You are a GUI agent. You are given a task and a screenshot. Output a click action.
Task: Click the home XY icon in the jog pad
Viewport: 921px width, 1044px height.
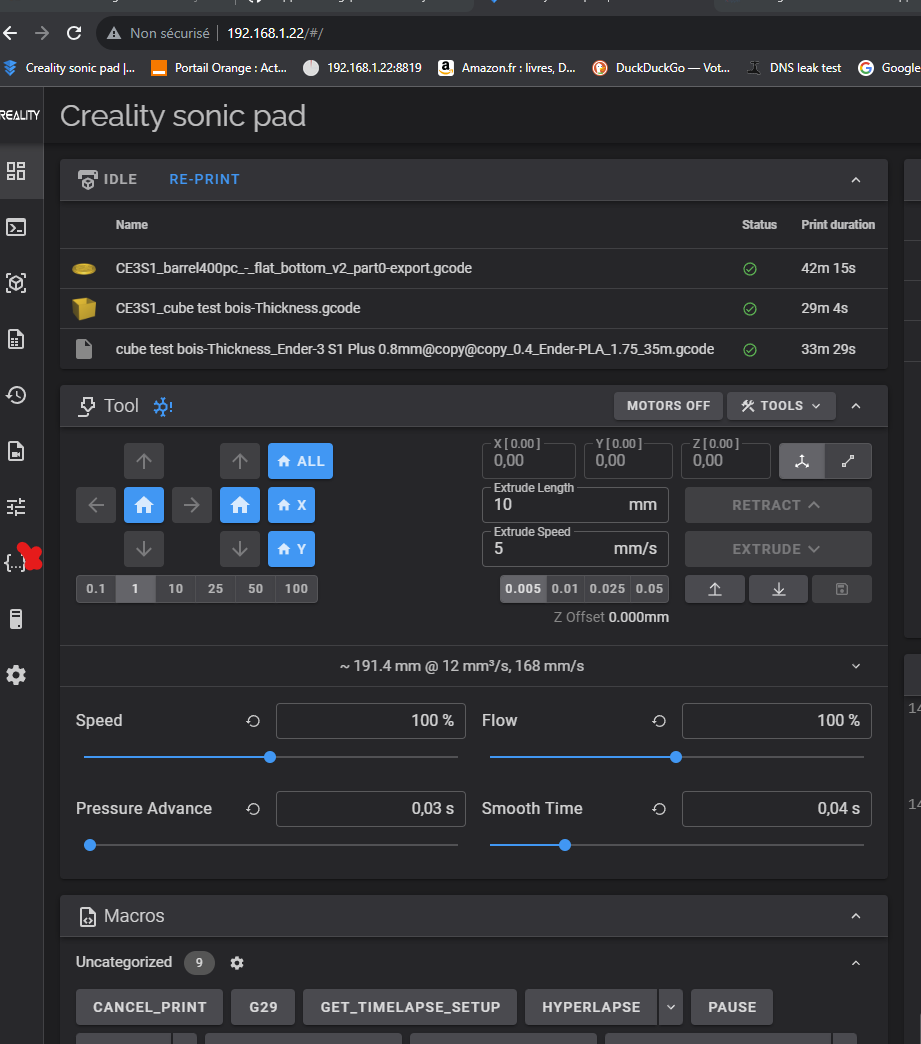pyautogui.click(x=144, y=505)
